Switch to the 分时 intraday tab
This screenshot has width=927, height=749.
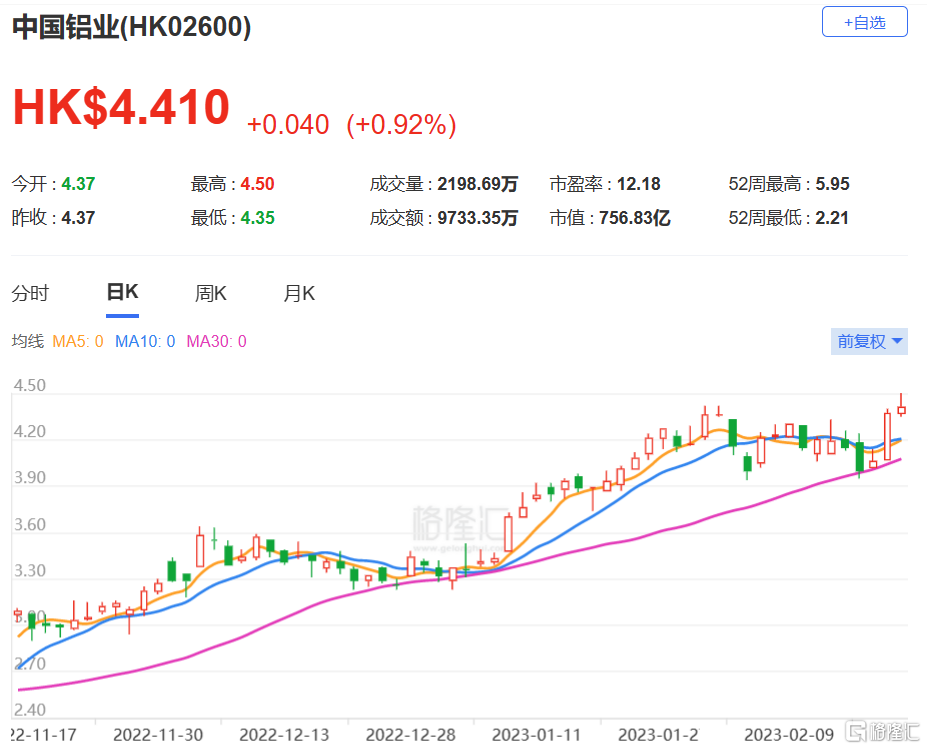30,293
